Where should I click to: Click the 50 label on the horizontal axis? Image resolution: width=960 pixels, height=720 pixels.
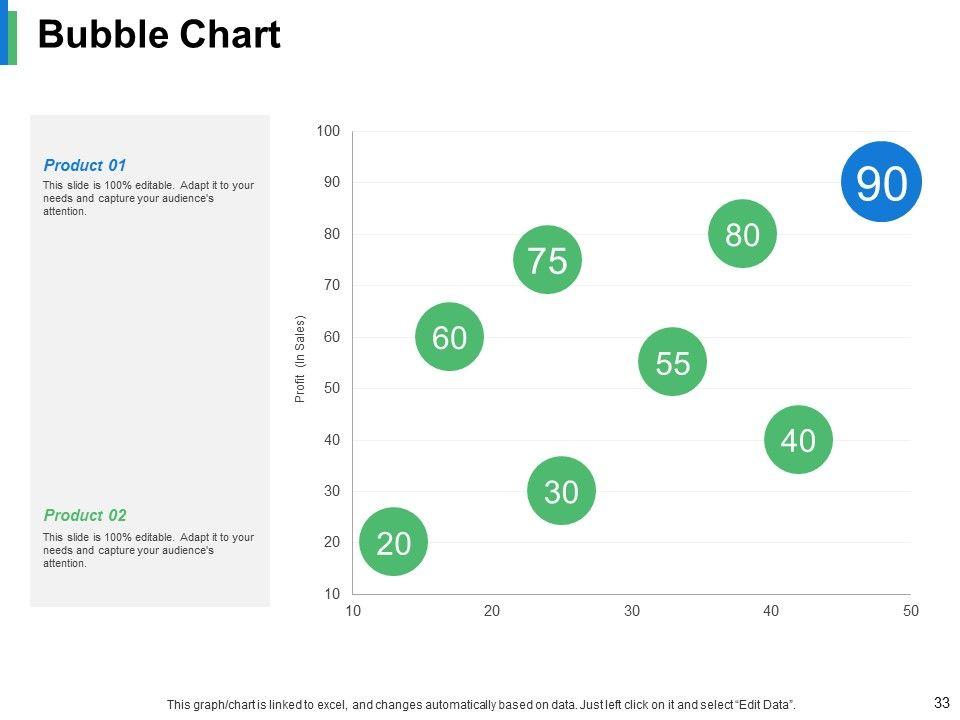(910, 610)
